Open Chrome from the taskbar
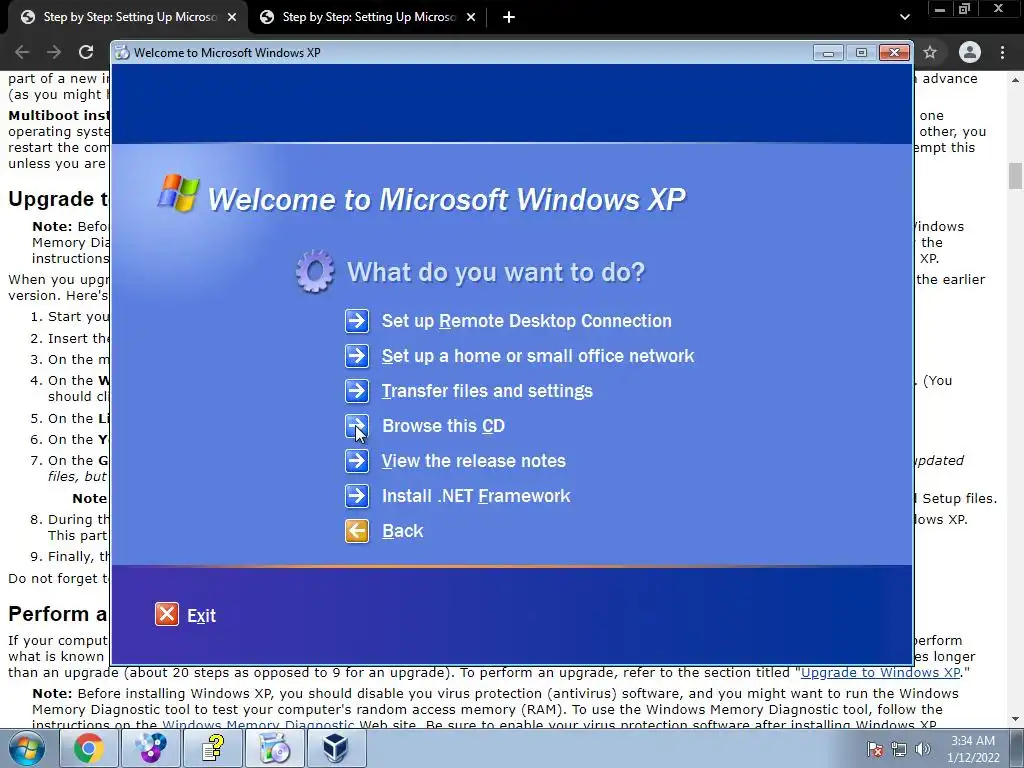 89,748
